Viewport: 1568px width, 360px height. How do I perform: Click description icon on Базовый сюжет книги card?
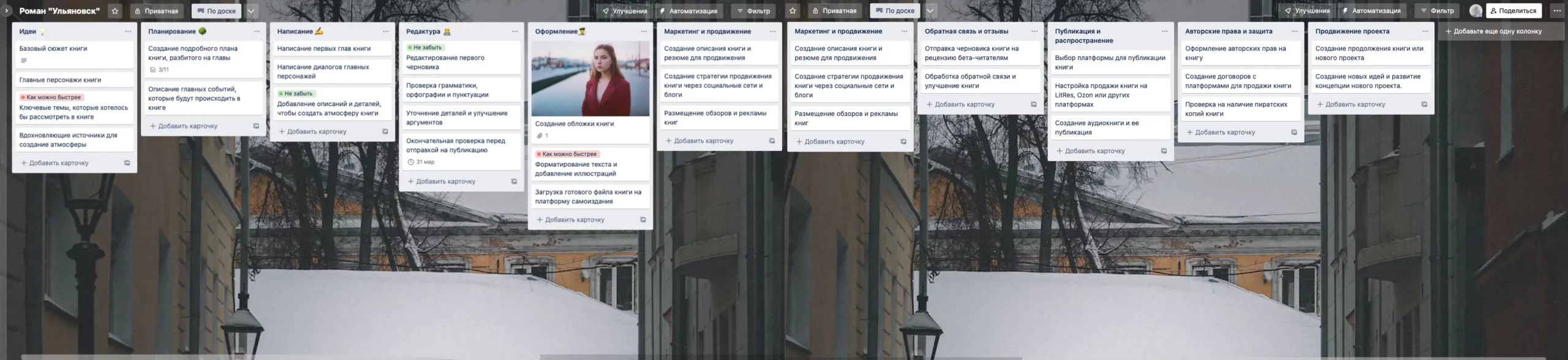point(24,60)
